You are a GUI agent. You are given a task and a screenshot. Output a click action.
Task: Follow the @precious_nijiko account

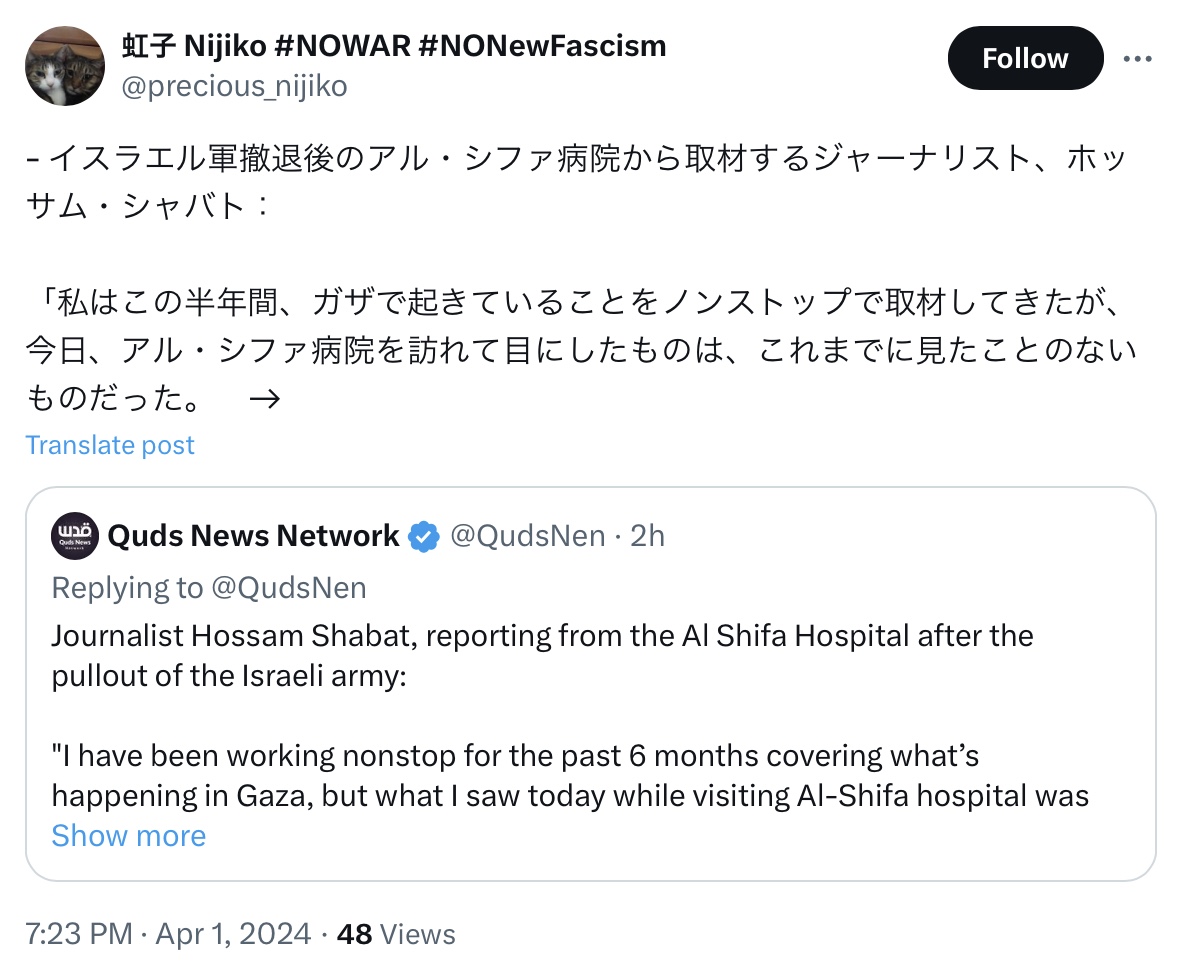(1025, 58)
